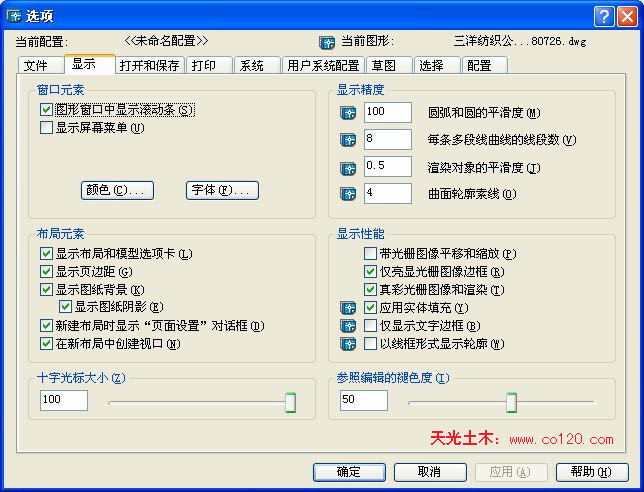Image resolution: width=644 pixels, height=492 pixels.
Task: Click the drawing icon next to 当前图形
Action: click(x=327, y=42)
